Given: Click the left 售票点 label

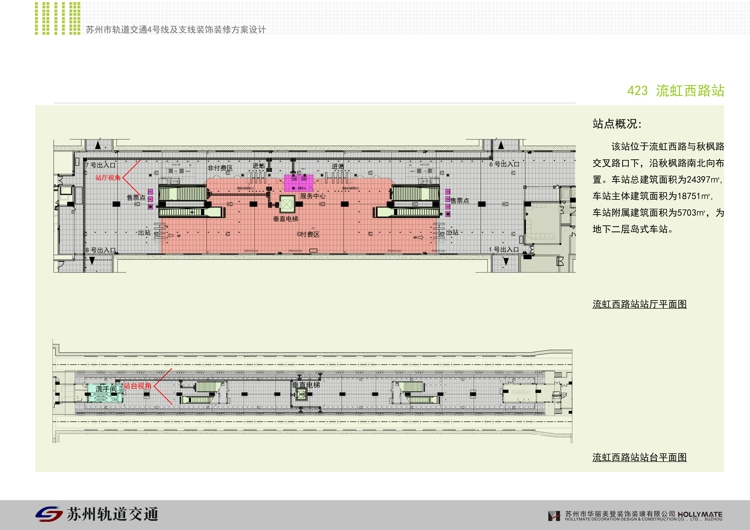Looking at the screenshot, I should point(136,197).
